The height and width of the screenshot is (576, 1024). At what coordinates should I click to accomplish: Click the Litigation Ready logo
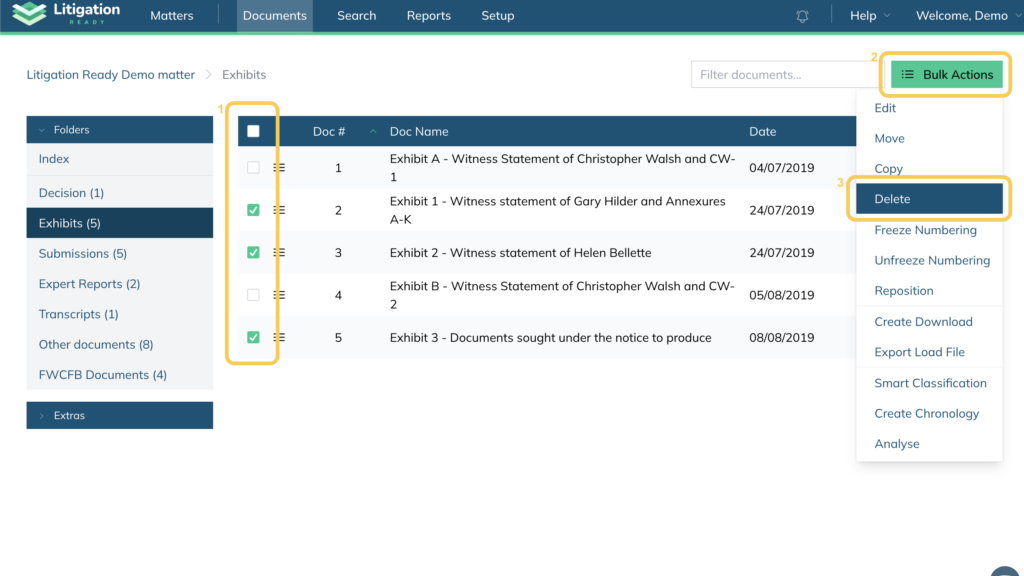pyautogui.click(x=66, y=15)
